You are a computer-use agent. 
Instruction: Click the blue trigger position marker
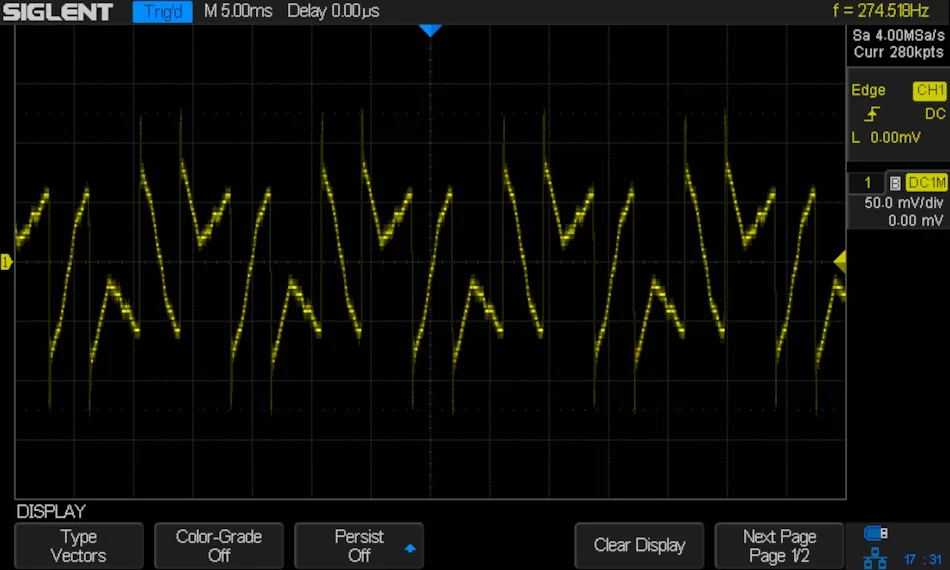(430, 30)
